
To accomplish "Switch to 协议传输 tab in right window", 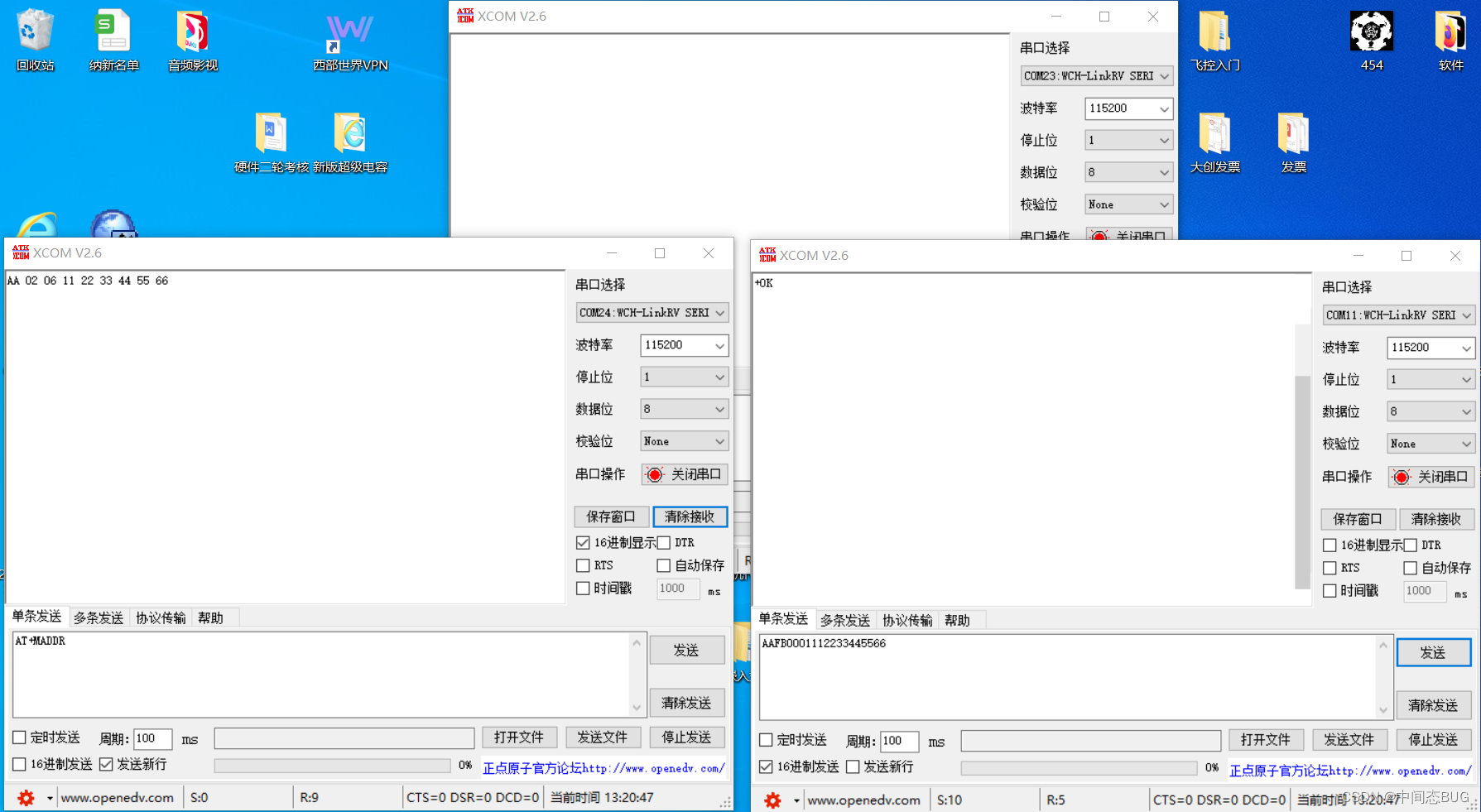I will pos(907,620).
